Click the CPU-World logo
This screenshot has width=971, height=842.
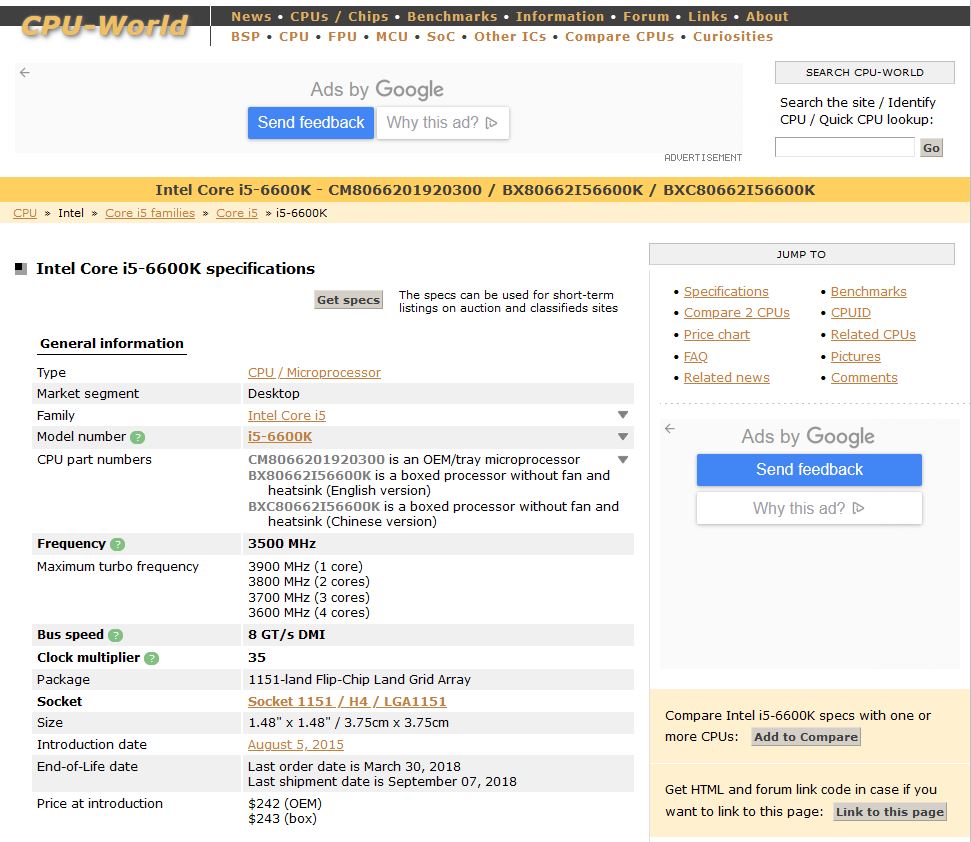(x=104, y=26)
